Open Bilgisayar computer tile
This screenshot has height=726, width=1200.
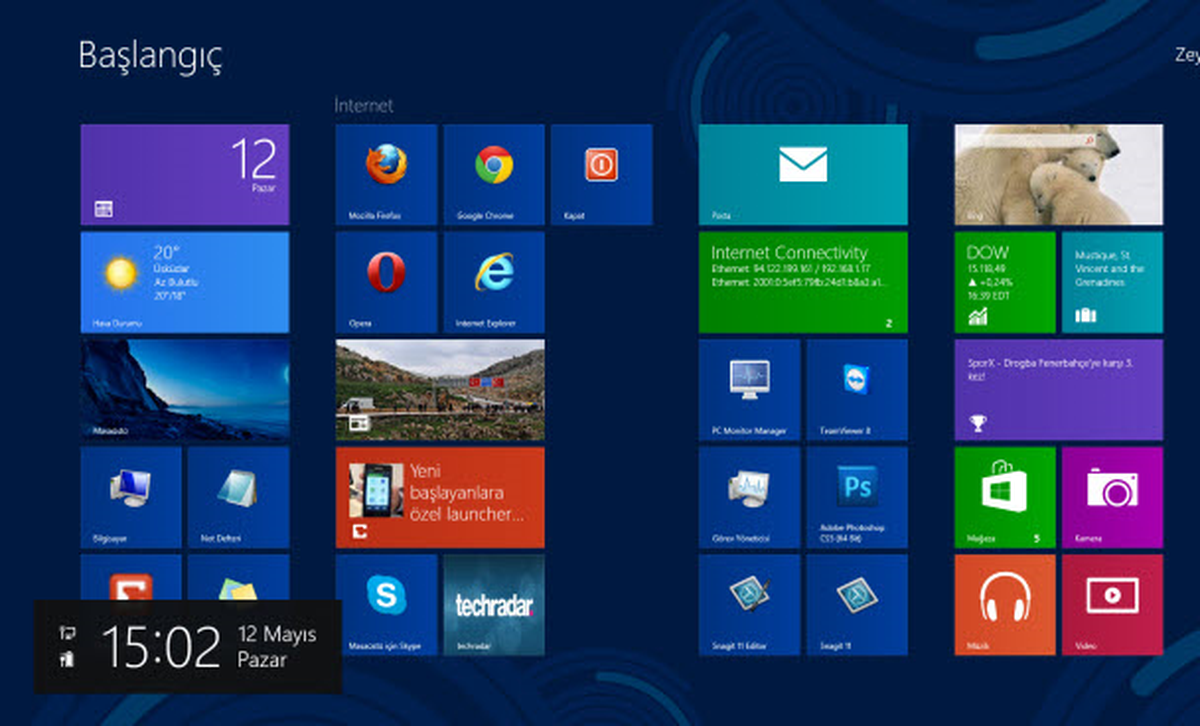coord(131,497)
